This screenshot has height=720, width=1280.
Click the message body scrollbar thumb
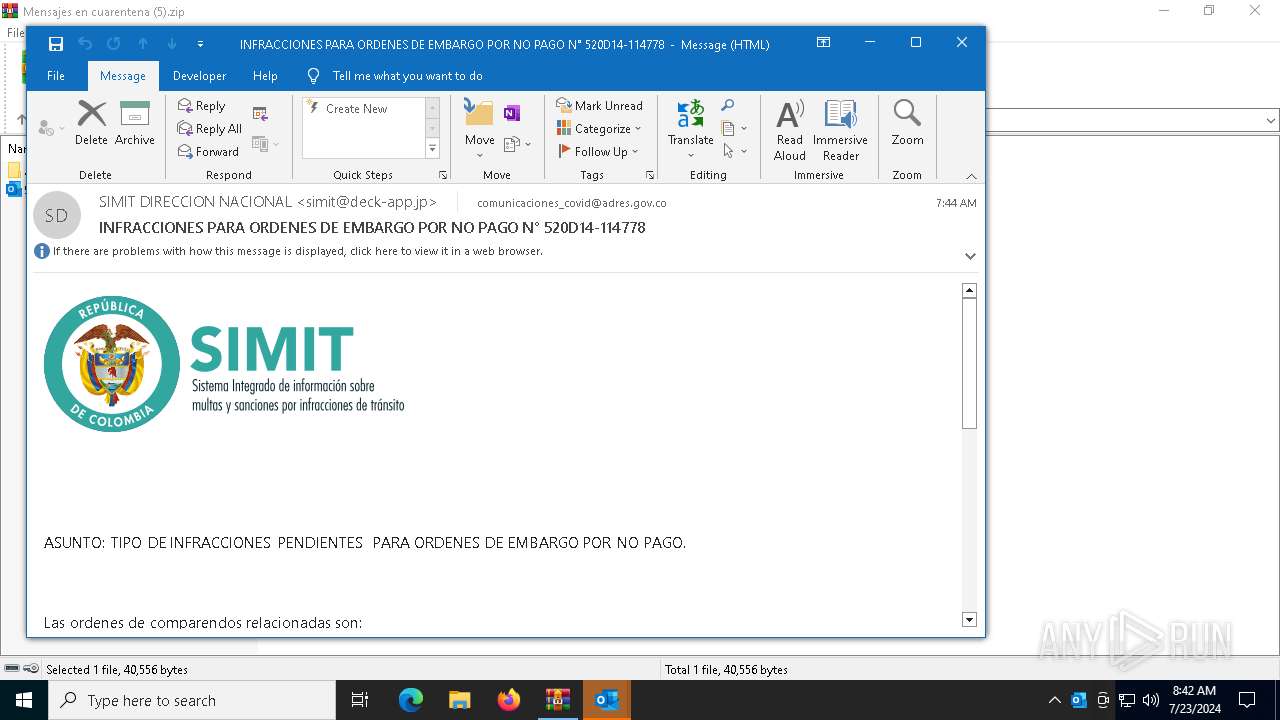click(x=969, y=364)
